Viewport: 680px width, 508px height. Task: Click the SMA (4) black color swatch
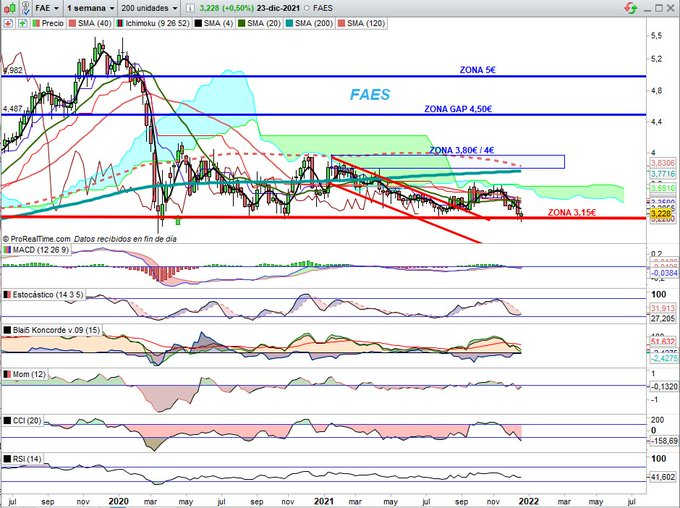click(x=199, y=23)
